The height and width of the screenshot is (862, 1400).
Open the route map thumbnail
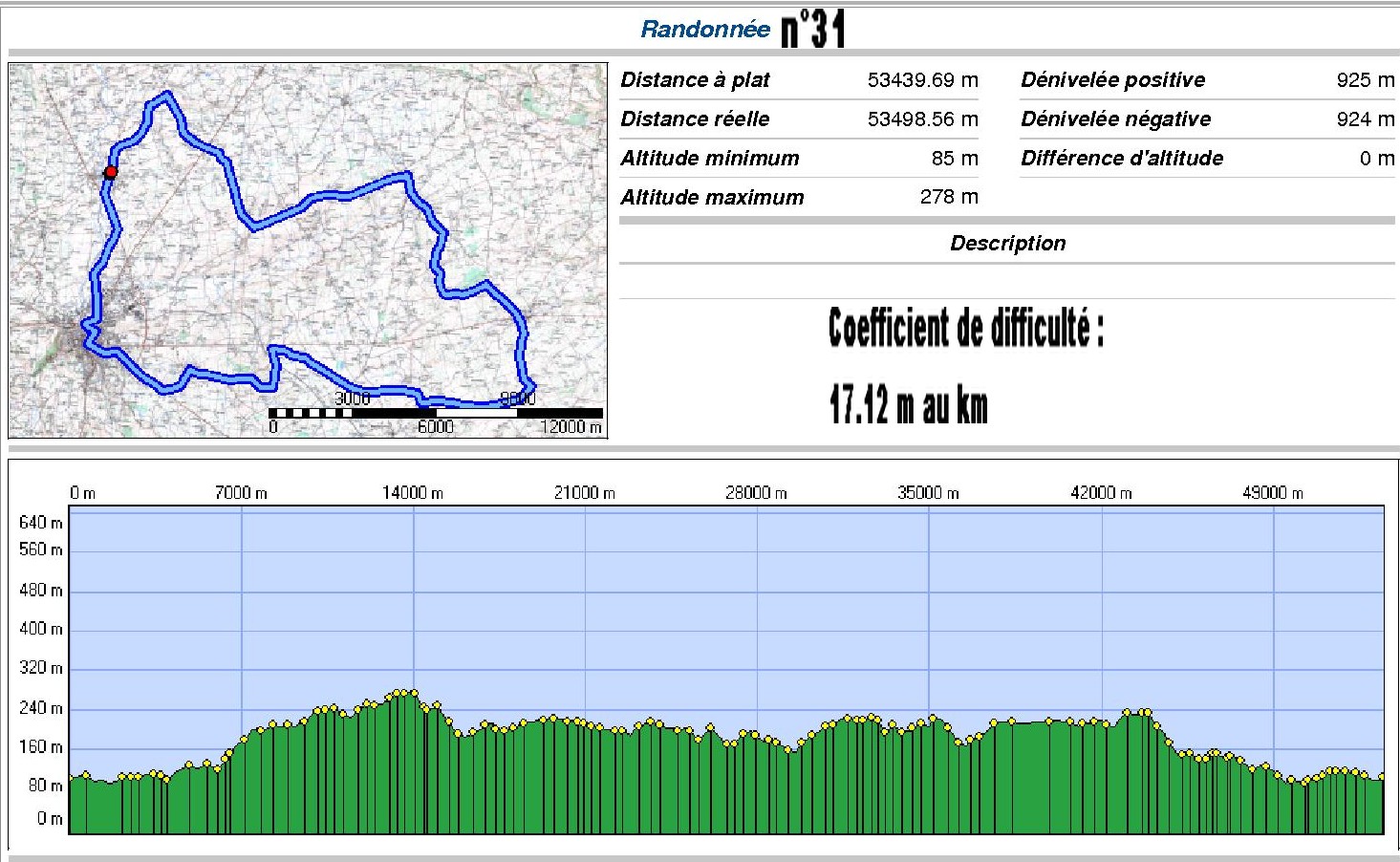click(x=308, y=250)
